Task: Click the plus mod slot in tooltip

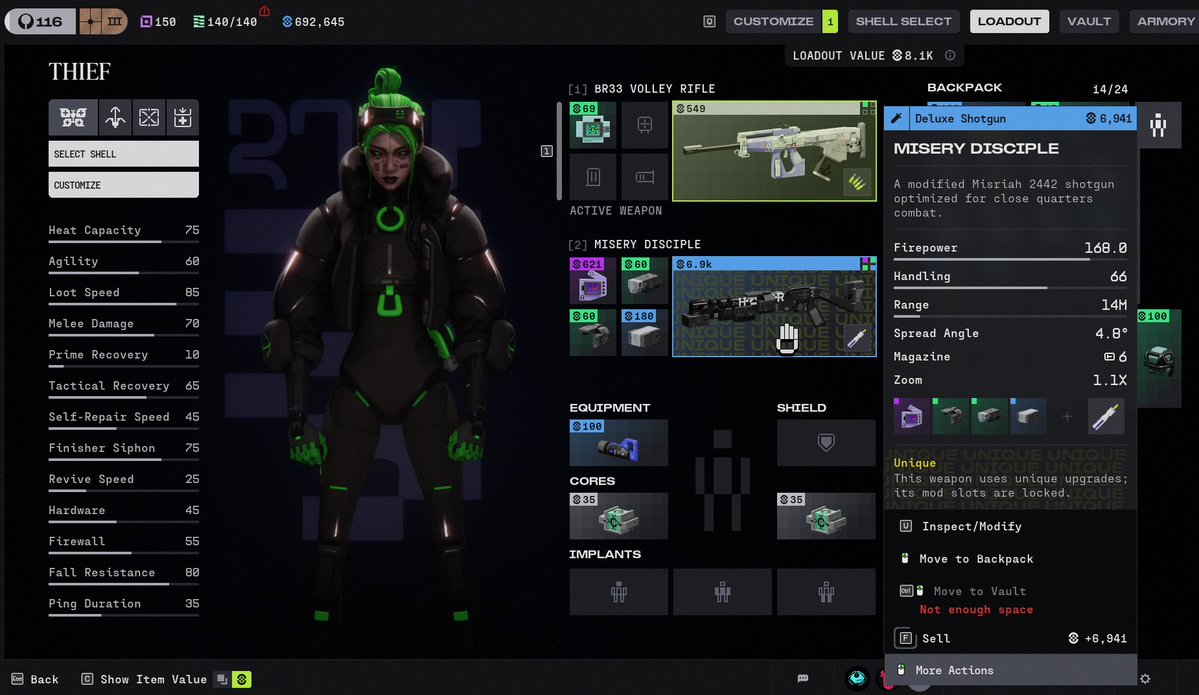Action: tap(1067, 417)
